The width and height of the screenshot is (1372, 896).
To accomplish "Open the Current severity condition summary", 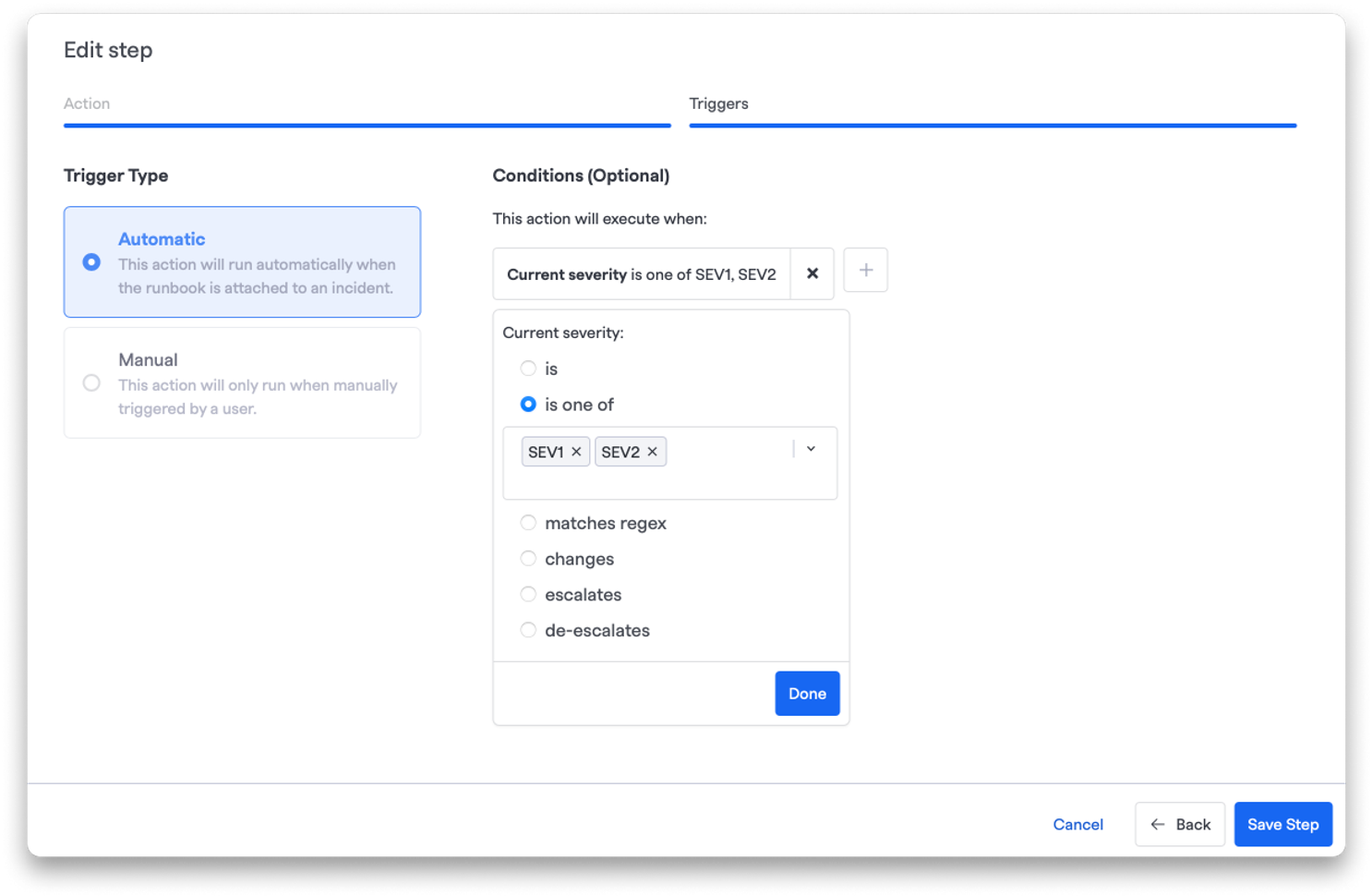I will [642, 274].
